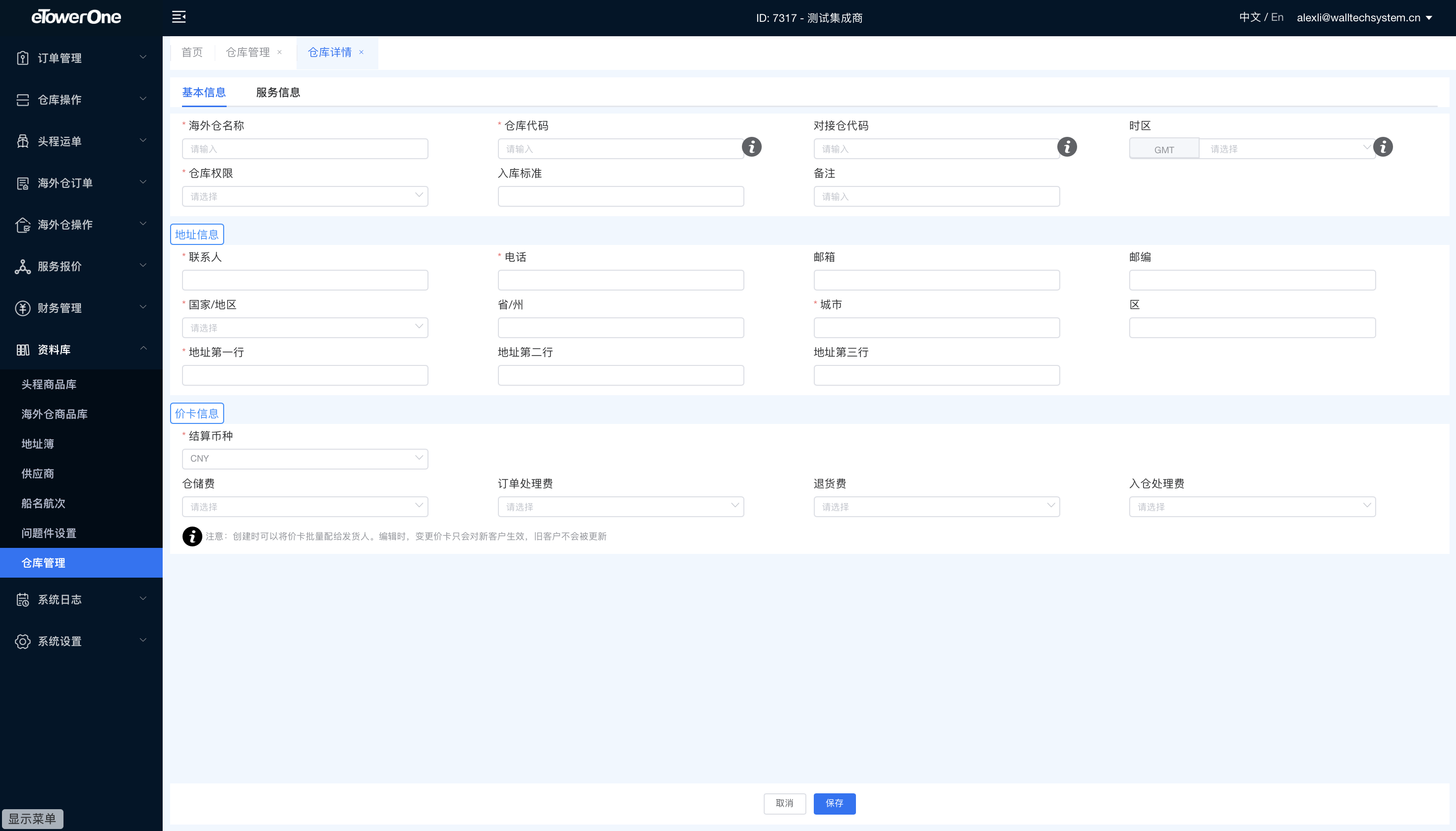The width and height of the screenshot is (1456, 831).
Task: Open the 国家/地区 dropdown
Action: [305, 328]
